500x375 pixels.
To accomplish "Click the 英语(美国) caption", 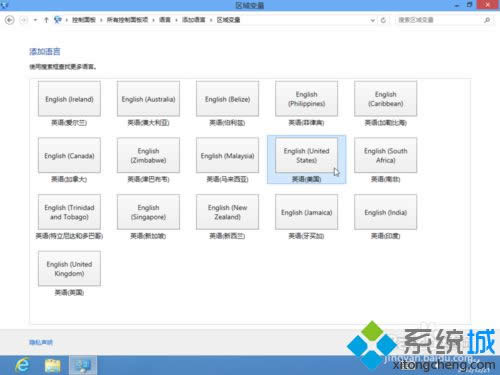I will [306, 179].
